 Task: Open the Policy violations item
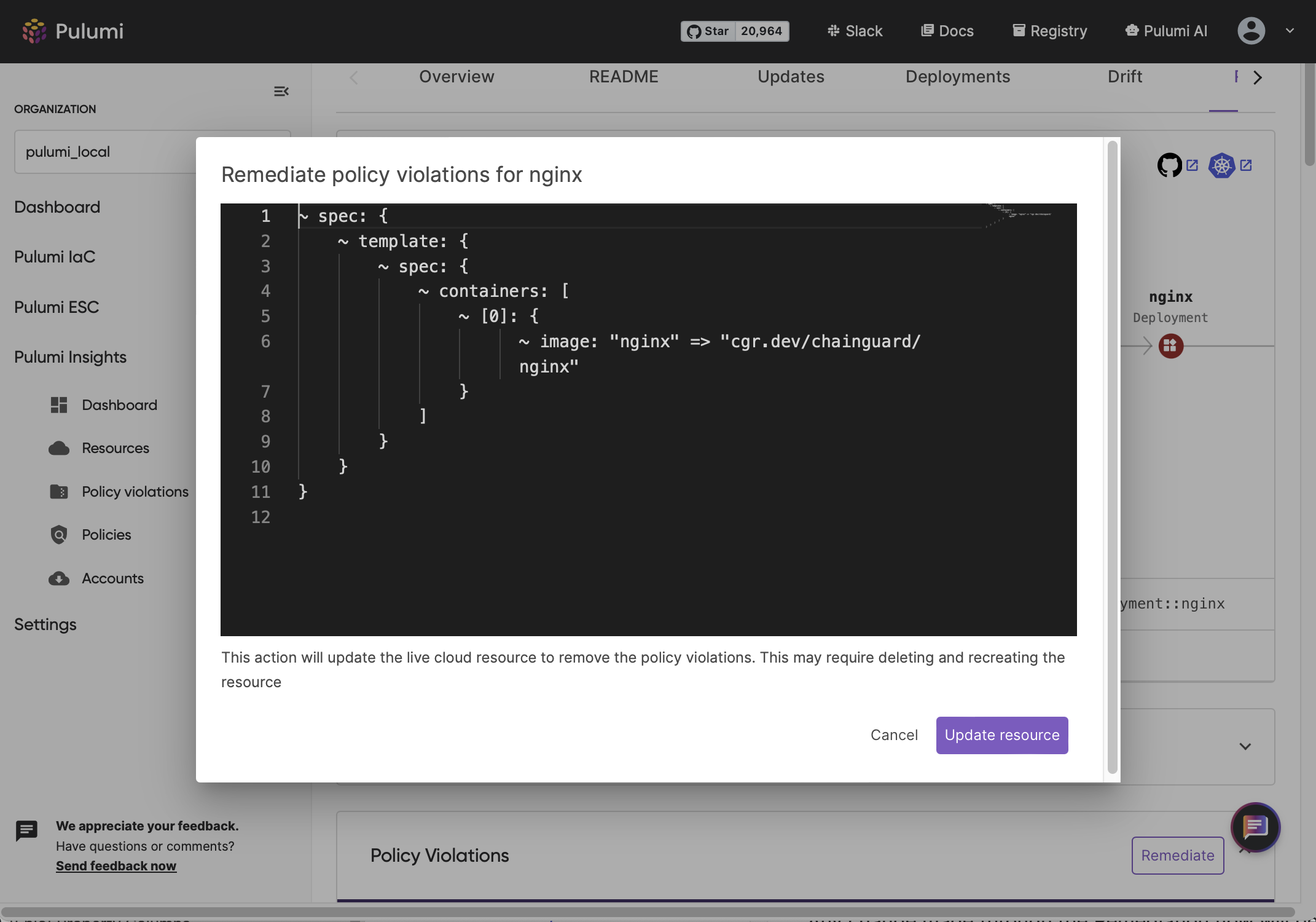[x=135, y=492]
